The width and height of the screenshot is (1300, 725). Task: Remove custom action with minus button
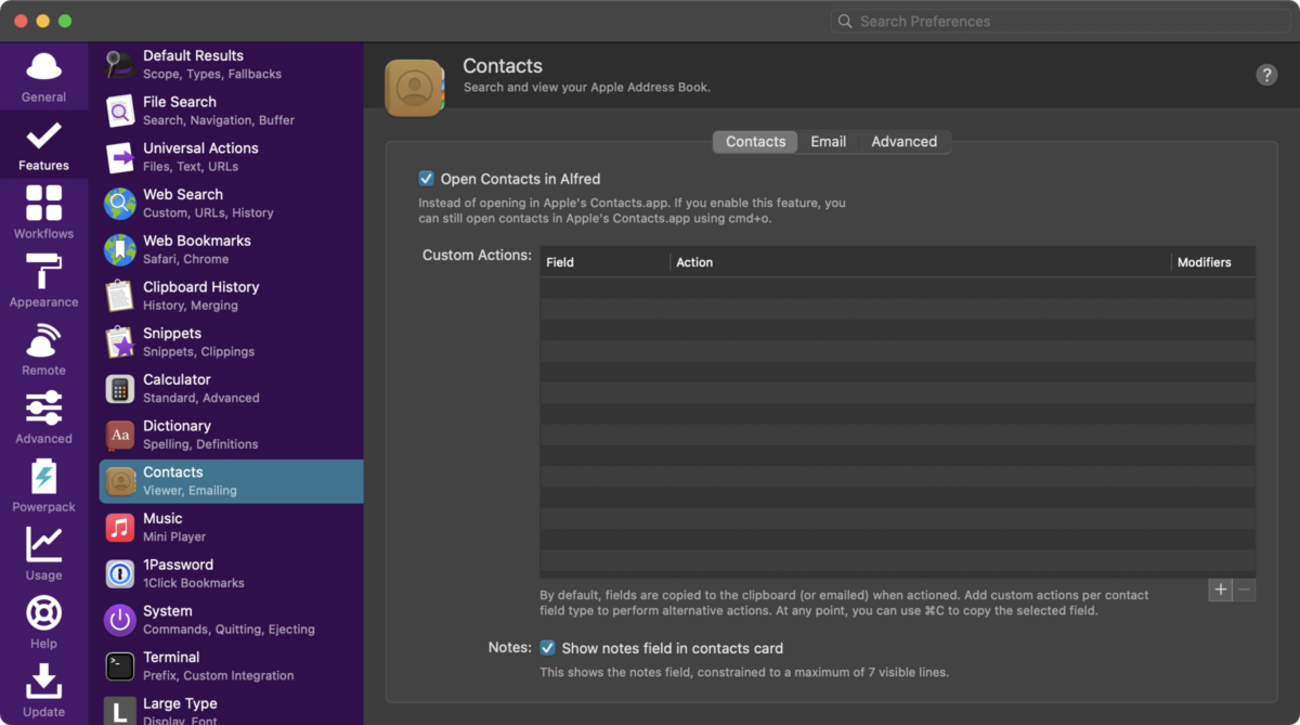(1244, 590)
